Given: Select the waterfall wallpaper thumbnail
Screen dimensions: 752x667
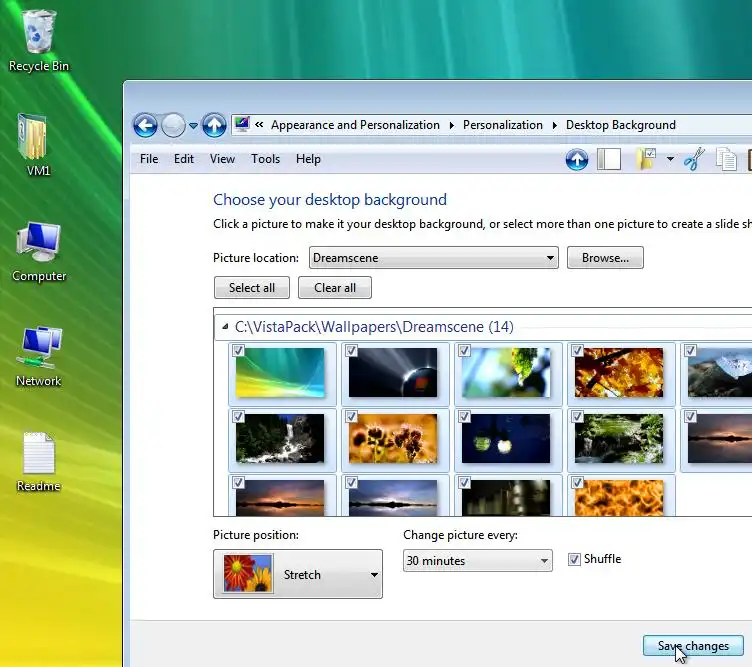Looking at the screenshot, I should tap(280, 439).
